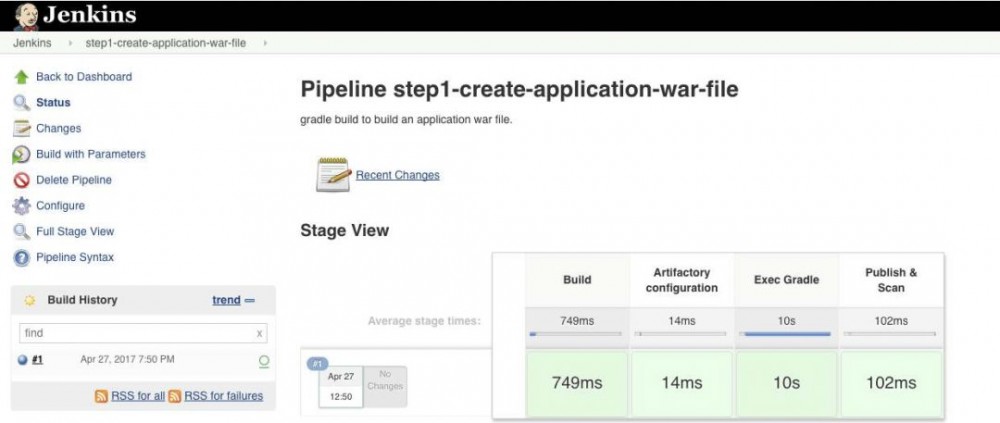Open RSS for all link
This screenshot has width=1000, height=423.
(138, 396)
